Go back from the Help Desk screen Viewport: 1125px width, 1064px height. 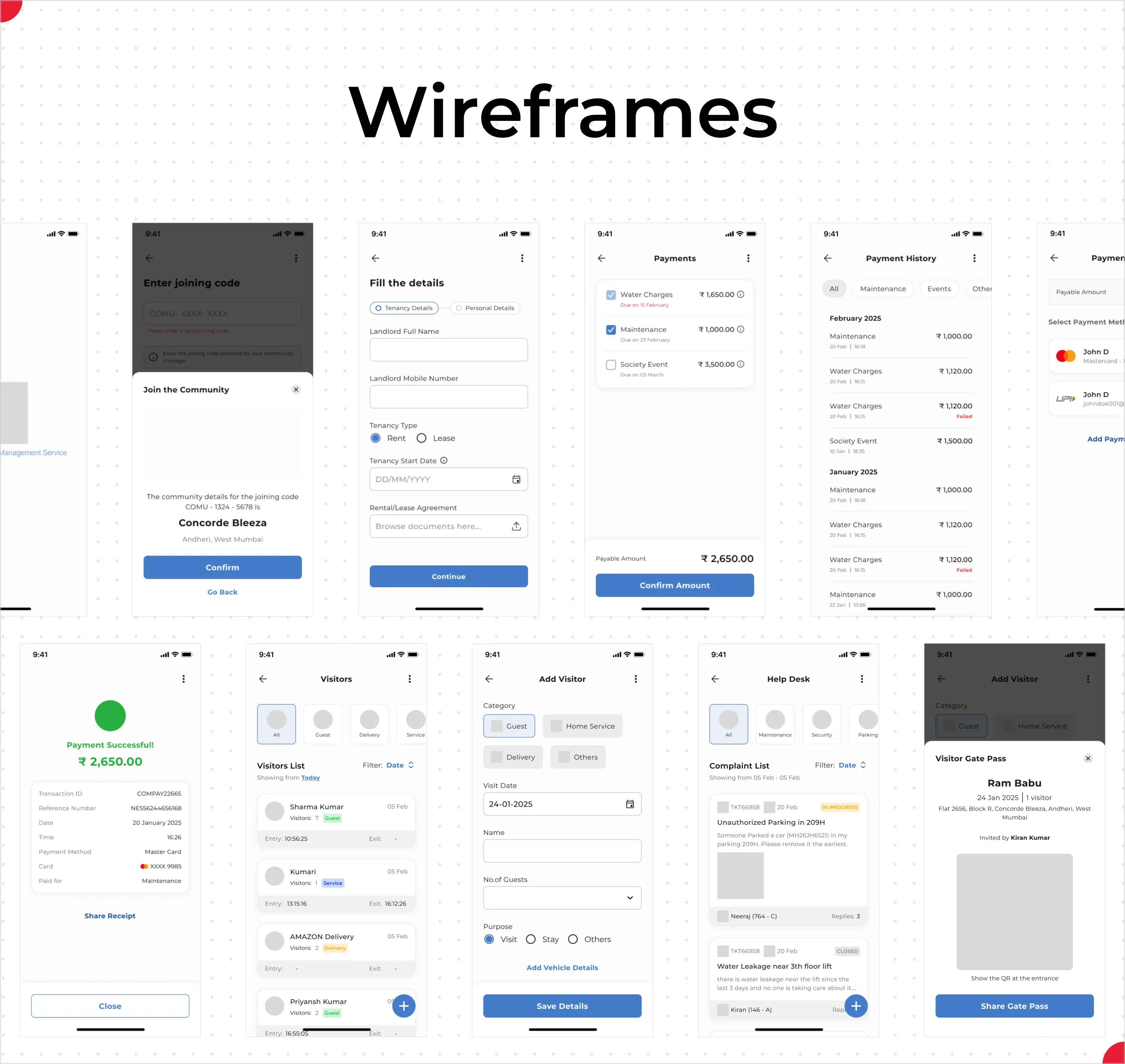[715, 679]
